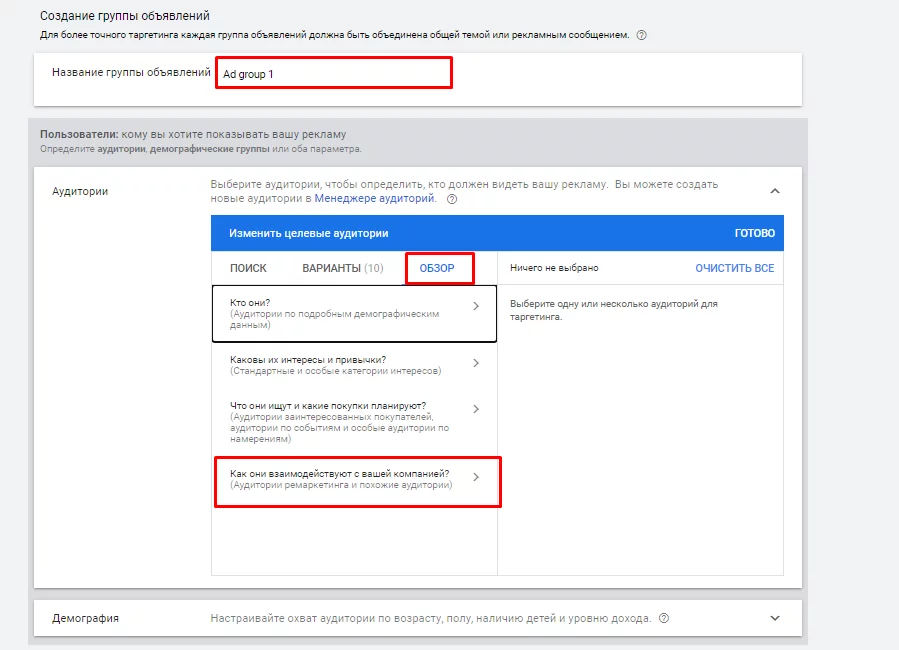The image size is (899, 650).
Task: Click help icon beside Менеджере аудиторий text
Action: click(452, 199)
